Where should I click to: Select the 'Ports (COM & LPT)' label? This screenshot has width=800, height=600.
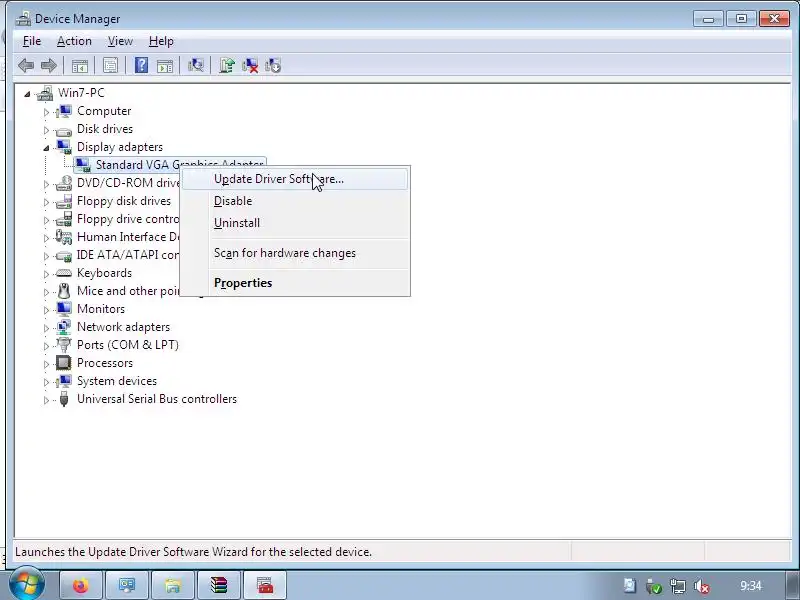pyautogui.click(x=128, y=345)
